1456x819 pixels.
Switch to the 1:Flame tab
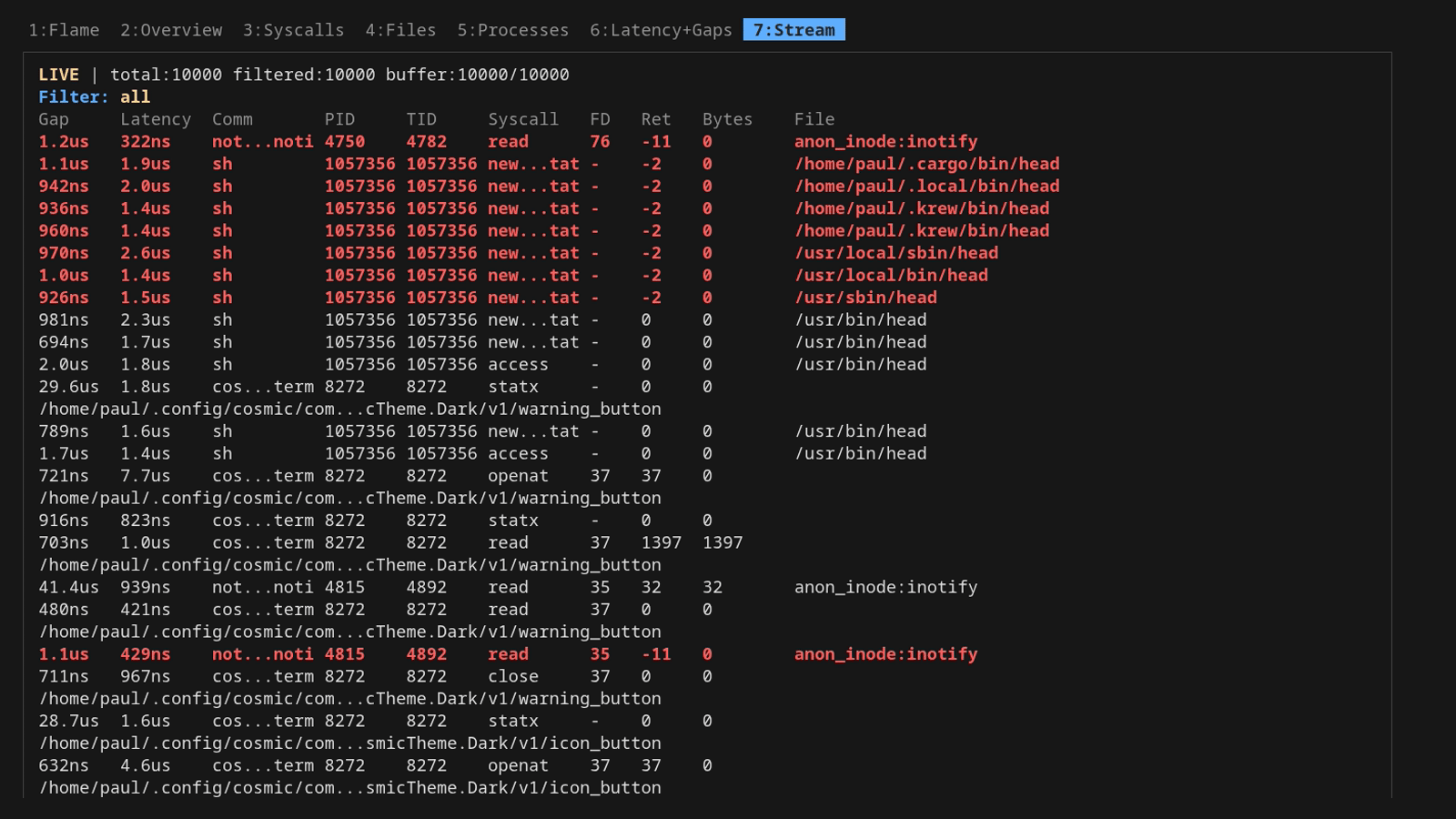[64, 30]
